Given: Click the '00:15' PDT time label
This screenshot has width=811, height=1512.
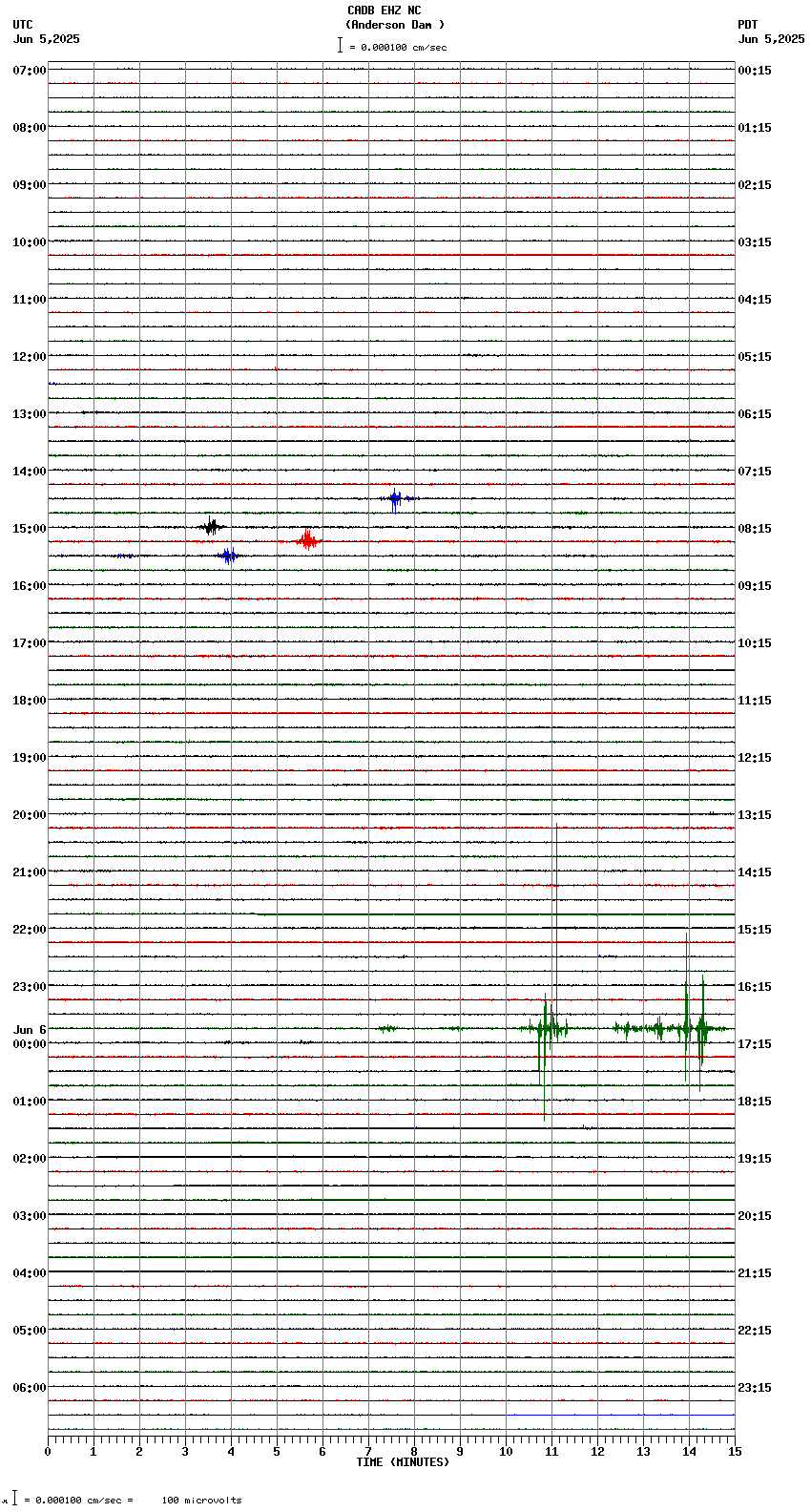Looking at the screenshot, I should [x=755, y=71].
